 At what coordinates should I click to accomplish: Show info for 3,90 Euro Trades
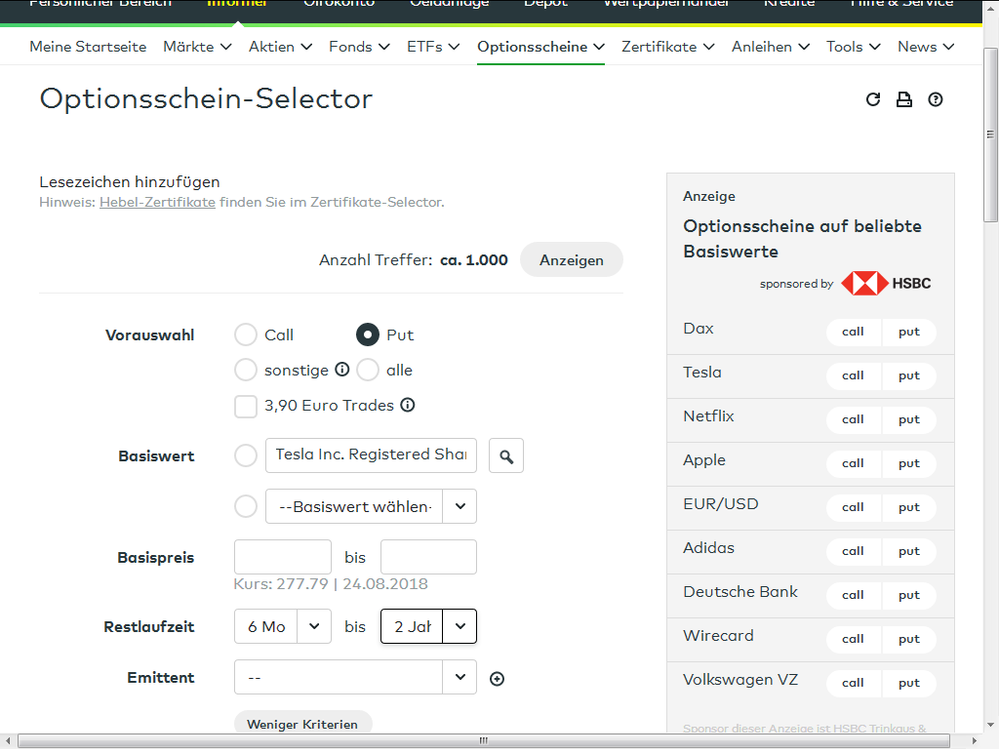pos(408,405)
